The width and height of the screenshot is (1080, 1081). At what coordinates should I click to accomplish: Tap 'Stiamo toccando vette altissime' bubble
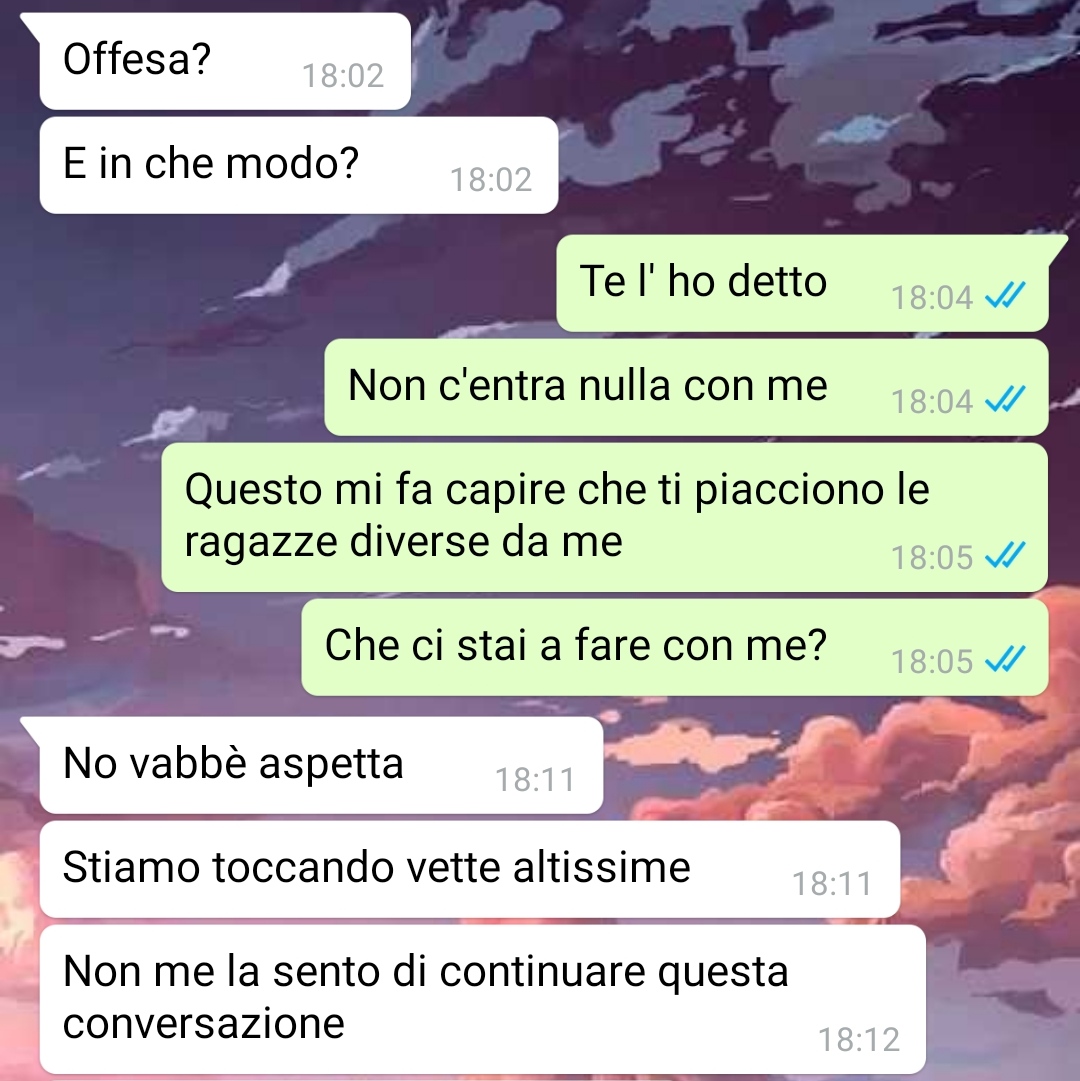(470, 869)
